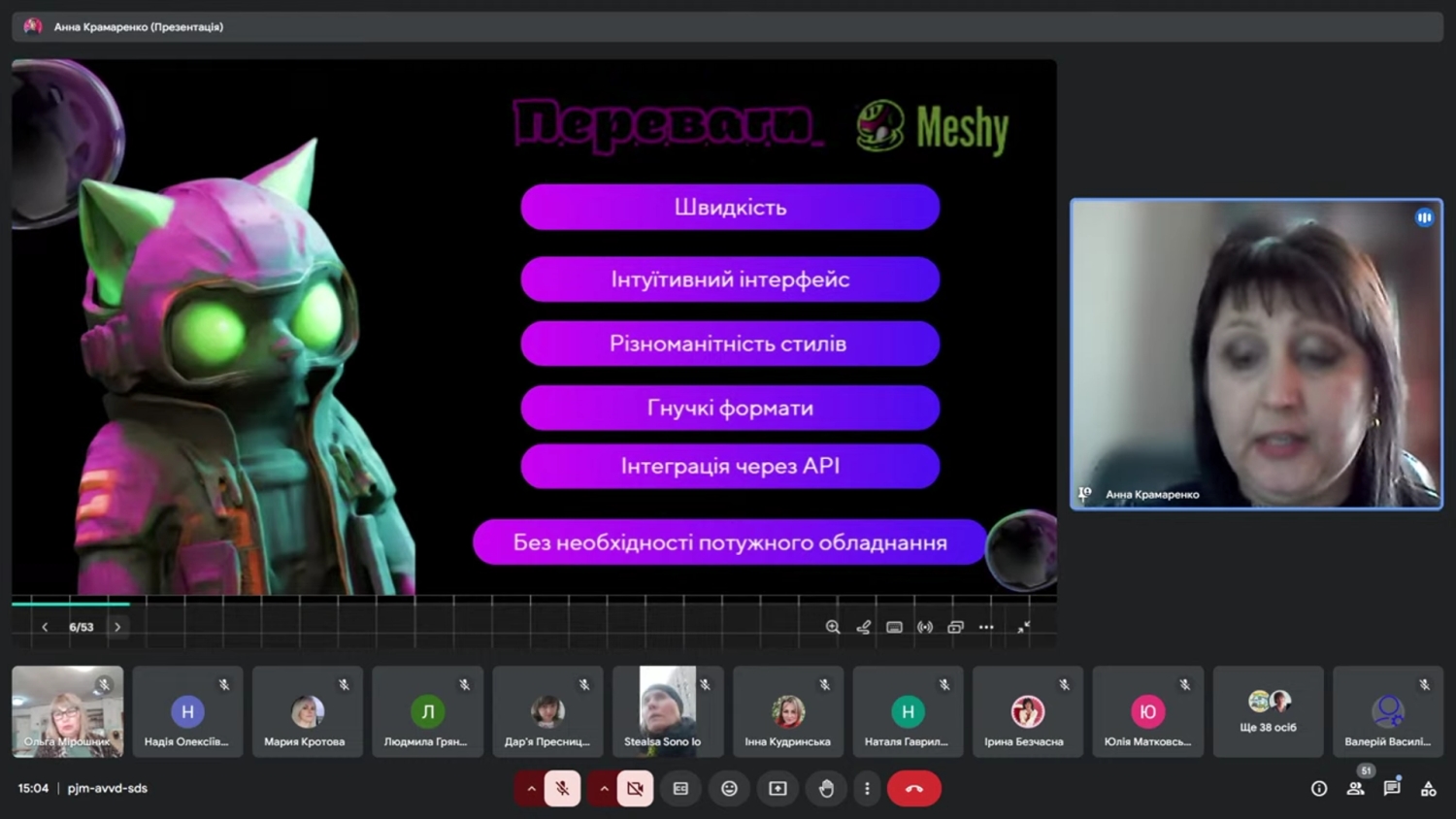The image size is (1456, 819).
Task: Click the 'Швидкість' slide pill
Action: tap(730, 207)
